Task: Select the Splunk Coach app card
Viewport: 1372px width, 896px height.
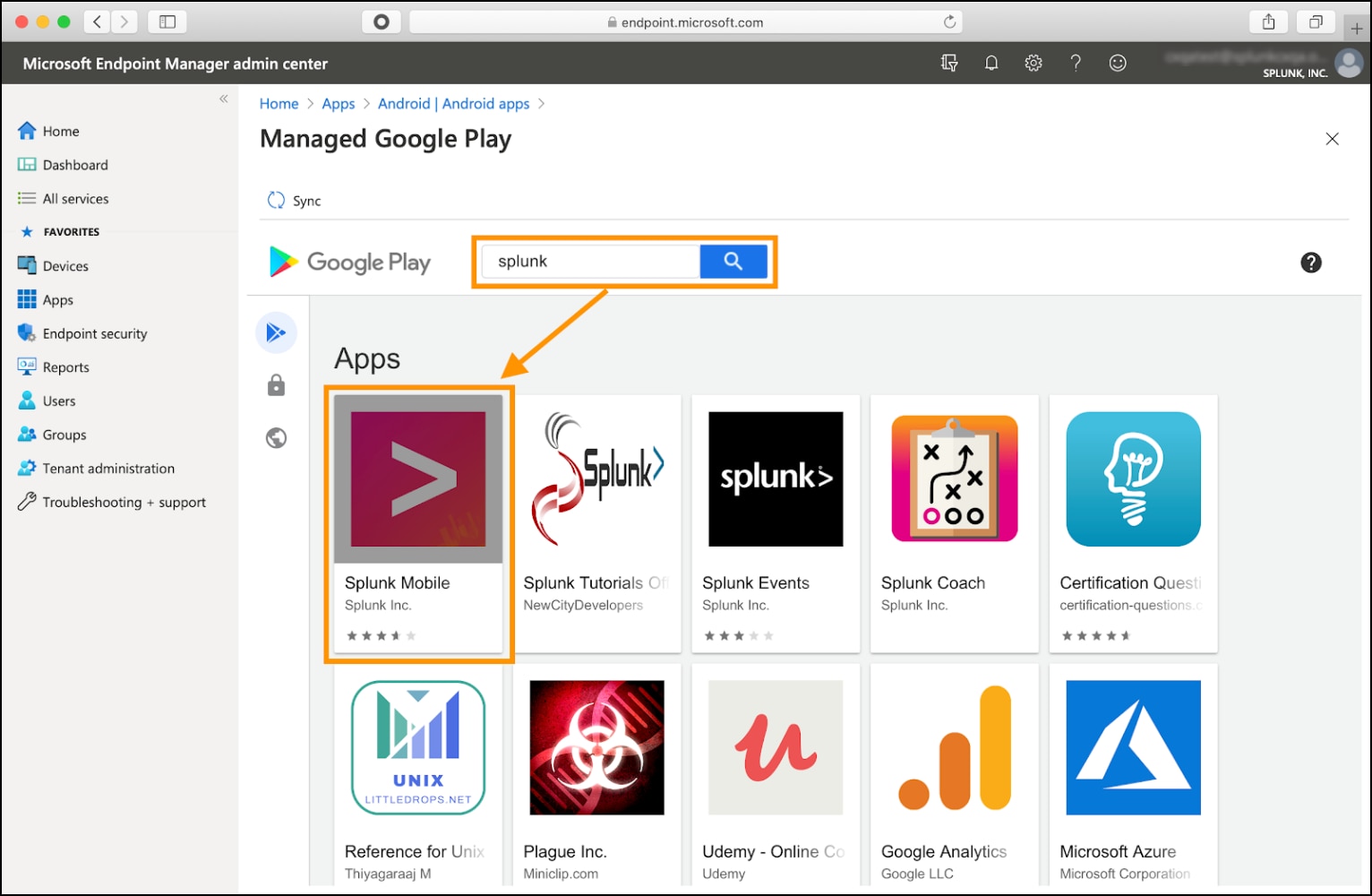Action: (x=955, y=524)
